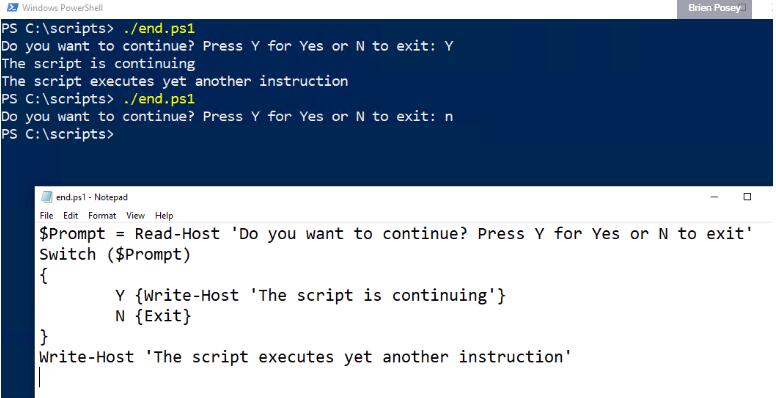Click the first ./end.ps1 command text
The image size is (776, 398).
pyautogui.click(x=159, y=29)
